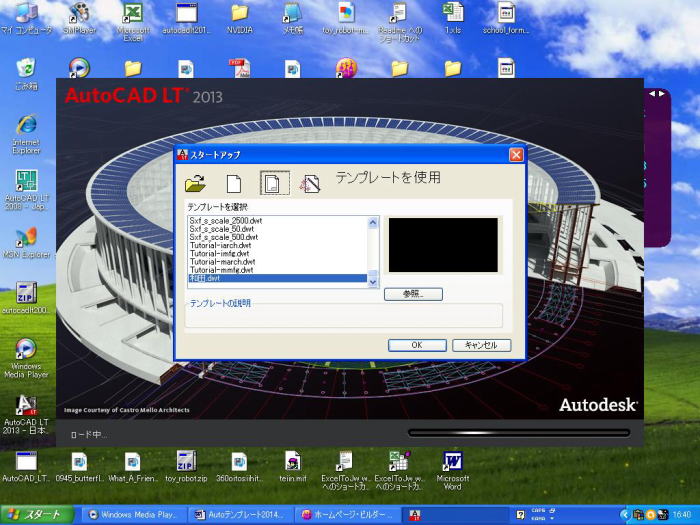Image resolution: width=700 pixels, height=525 pixels.
Task: Select the highlighted last .dwt template row
Action: pyautogui.click(x=277, y=278)
